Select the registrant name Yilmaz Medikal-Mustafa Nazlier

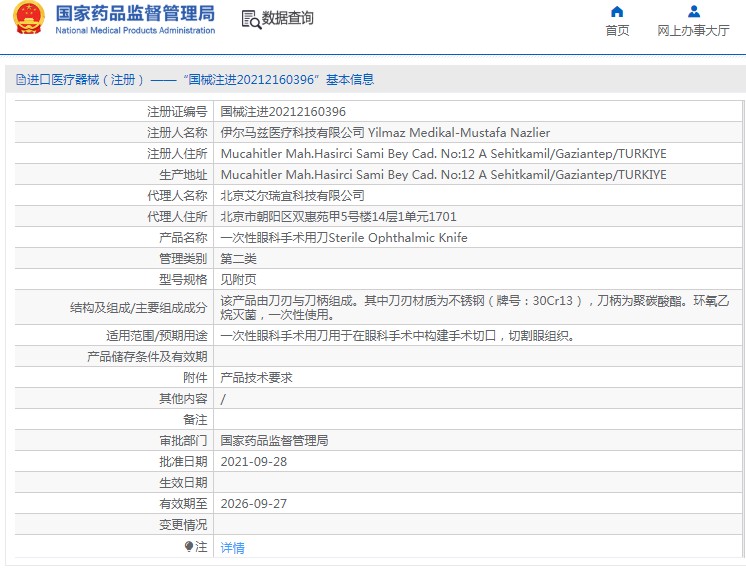click(459, 133)
